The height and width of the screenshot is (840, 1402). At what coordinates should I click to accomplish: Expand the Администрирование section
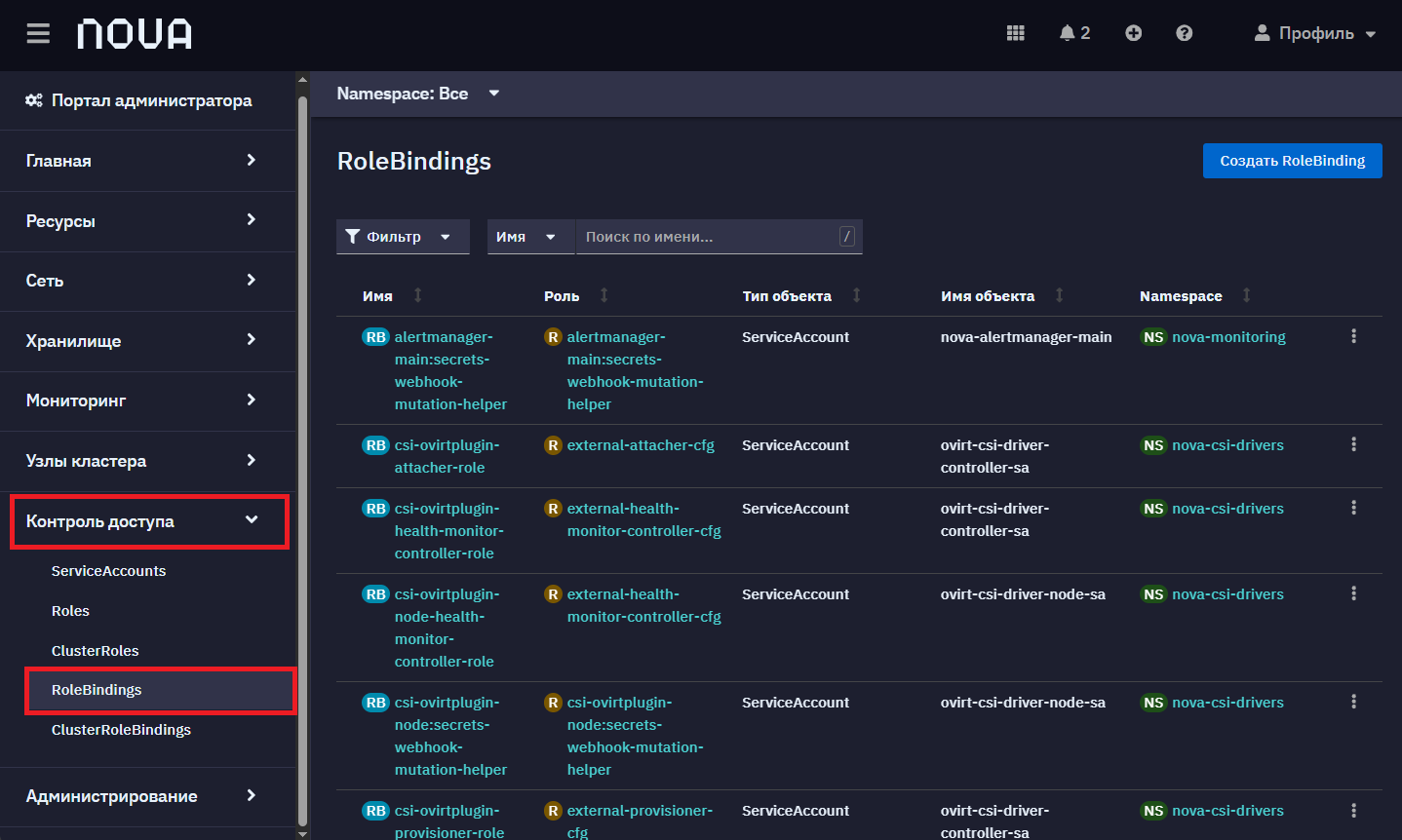pyautogui.click(x=148, y=796)
